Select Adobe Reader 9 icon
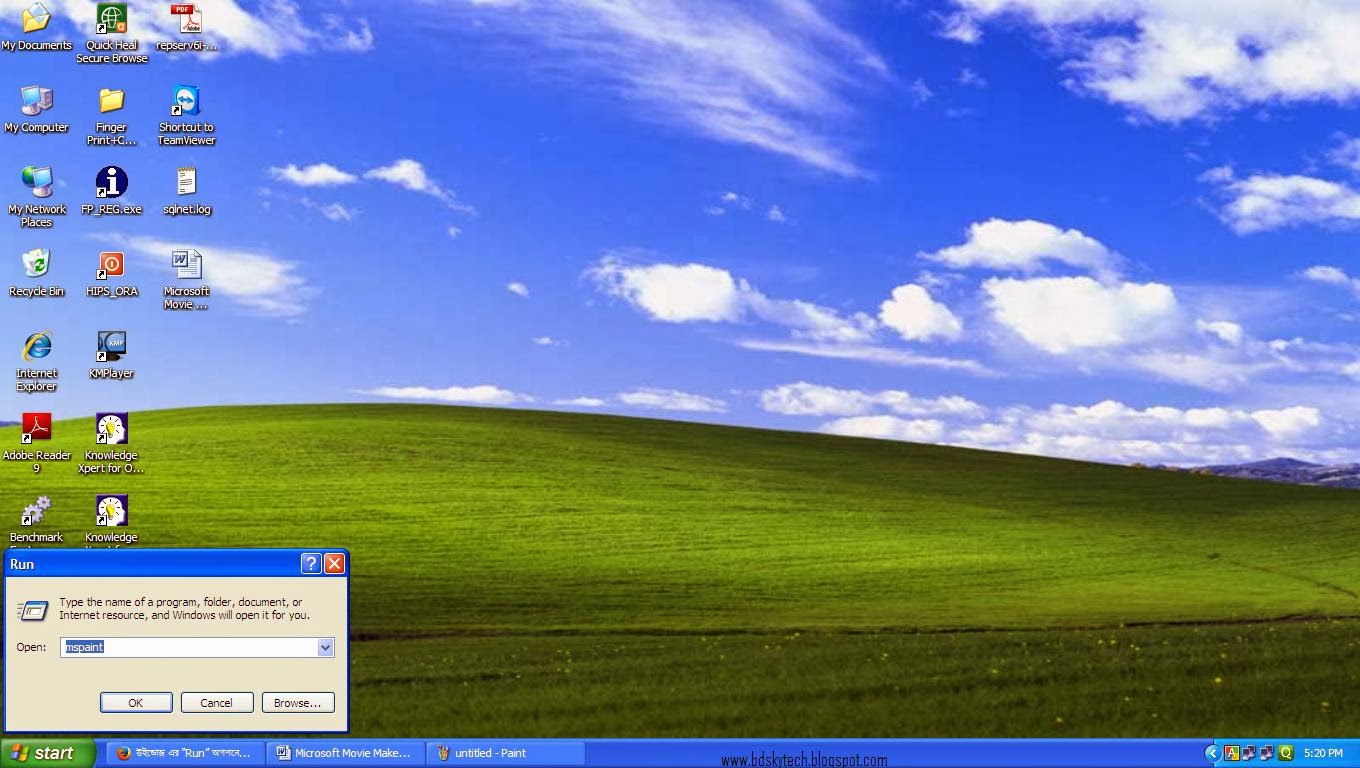 point(36,443)
